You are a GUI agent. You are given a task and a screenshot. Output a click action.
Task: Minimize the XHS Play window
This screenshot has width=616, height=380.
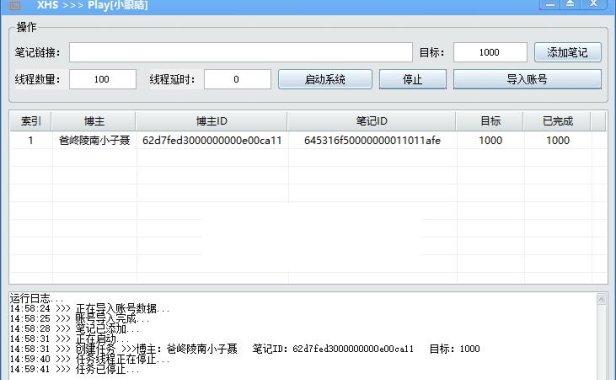tap(551, 4)
